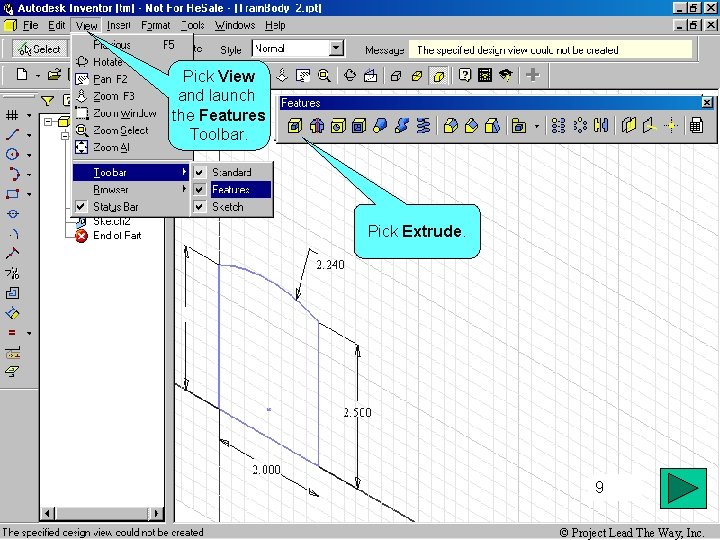Viewport: 720px width, 540px height.
Task: Click the browser filter funnel icon
Action: coord(48,100)
